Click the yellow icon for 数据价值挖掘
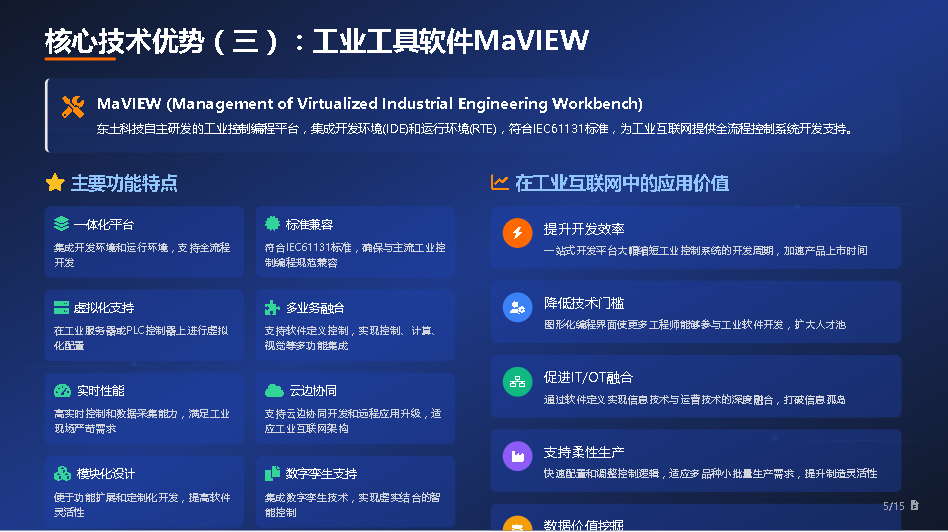The width and height of the screenshot is (948, 532). tap(518, 524)
